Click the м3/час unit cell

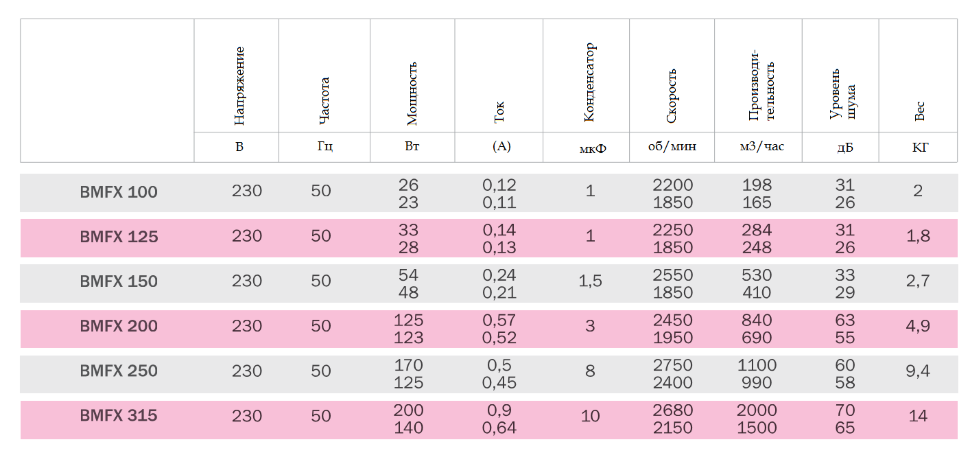point(762,147)
